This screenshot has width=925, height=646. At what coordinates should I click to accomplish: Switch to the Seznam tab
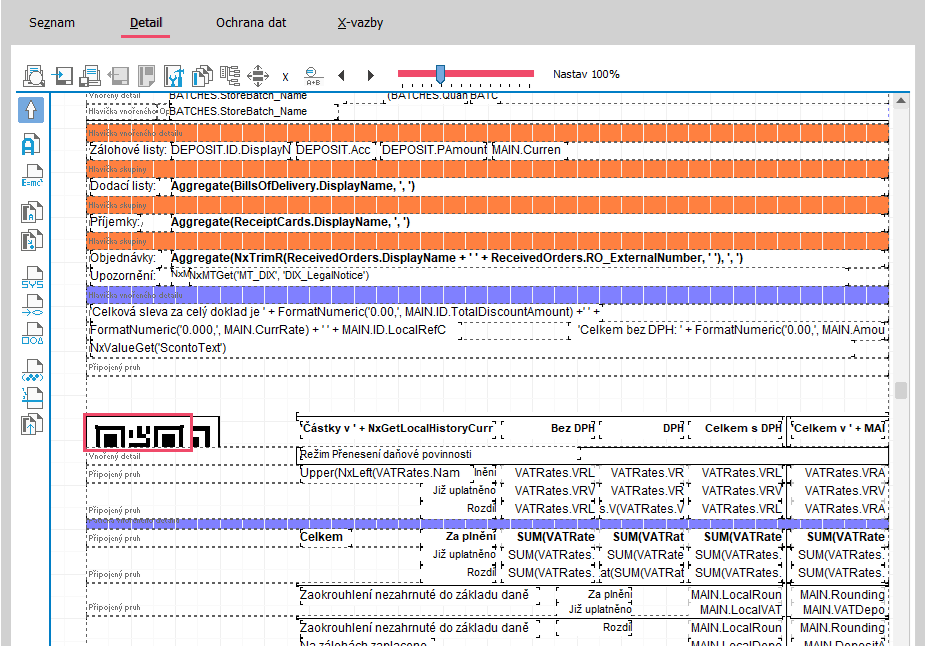coord(52,22)
